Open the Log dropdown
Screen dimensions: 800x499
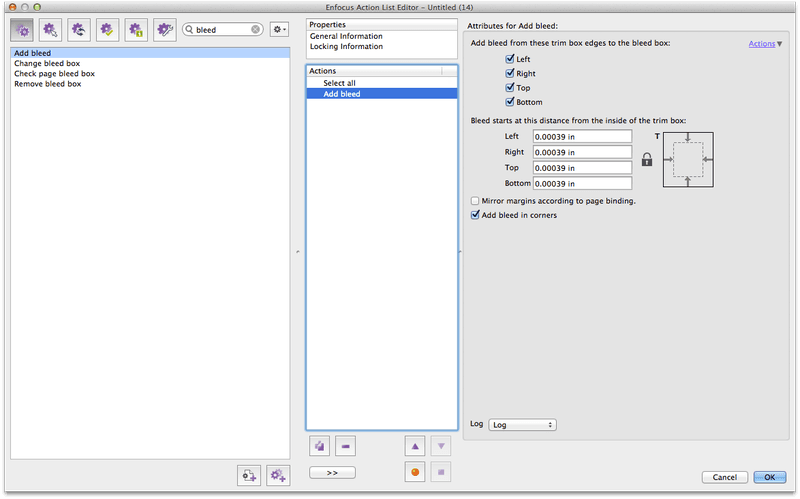(x=522, y=425)
